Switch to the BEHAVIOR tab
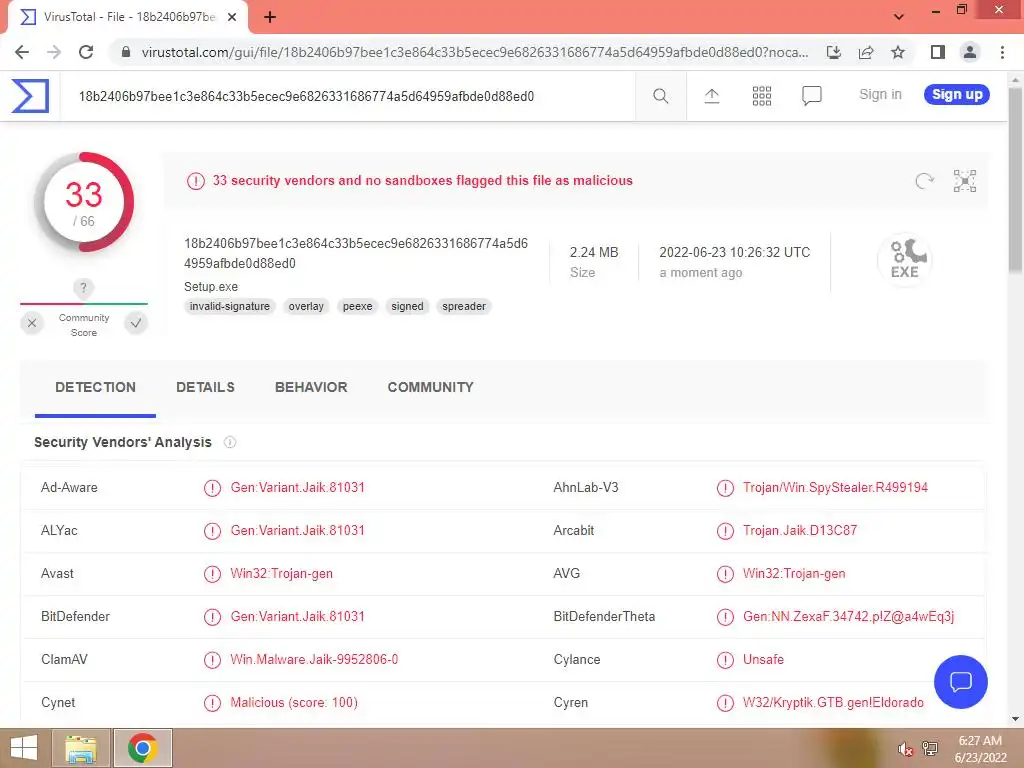 (x=311, y=387)
